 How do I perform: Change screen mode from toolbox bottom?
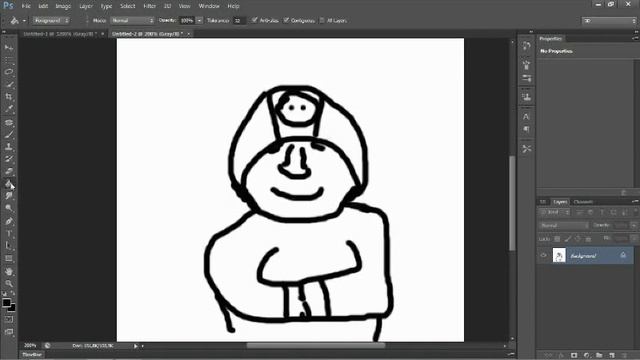(9, 332)
